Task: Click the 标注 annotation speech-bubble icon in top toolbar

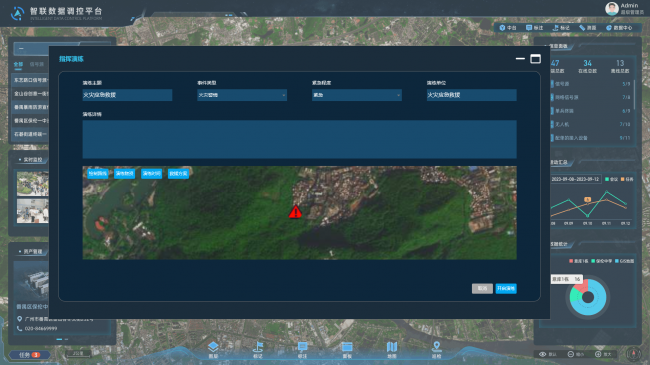Action: click(x=529, y=28)
